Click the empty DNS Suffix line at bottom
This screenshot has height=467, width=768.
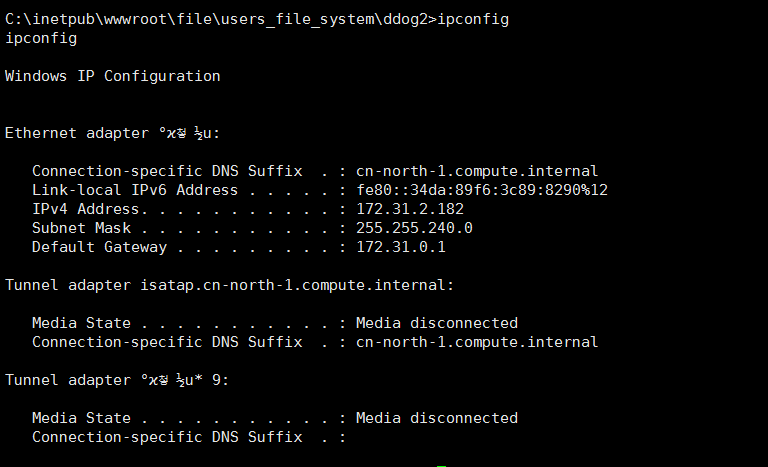pyautogui.click(x=189, y=437)
